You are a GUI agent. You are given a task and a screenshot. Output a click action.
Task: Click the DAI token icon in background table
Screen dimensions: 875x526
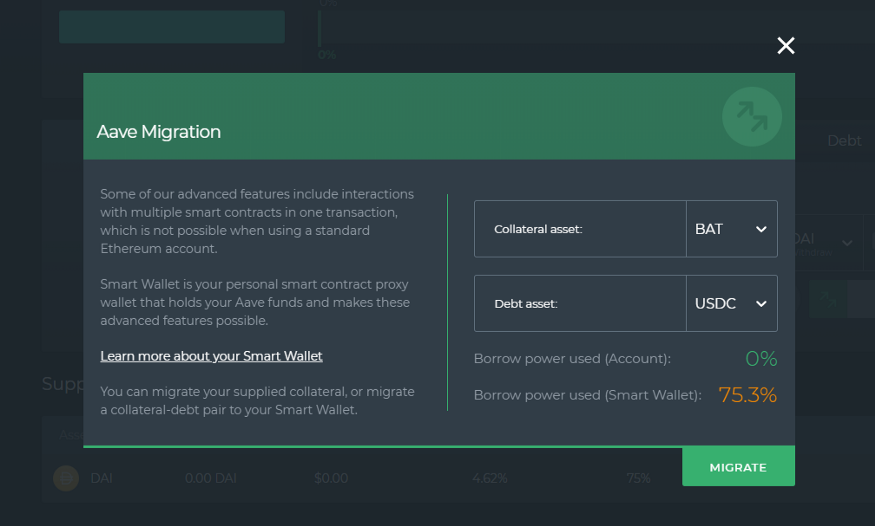[x=66, y=478]
